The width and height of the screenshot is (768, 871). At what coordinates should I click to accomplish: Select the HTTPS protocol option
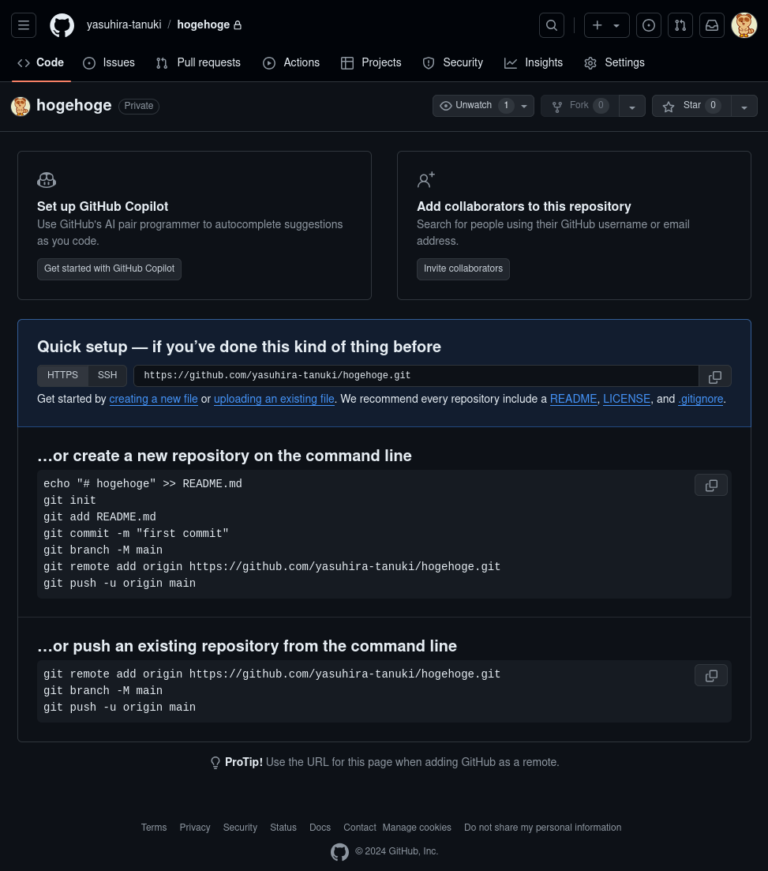pyautogui.click(x=62, y=375)
